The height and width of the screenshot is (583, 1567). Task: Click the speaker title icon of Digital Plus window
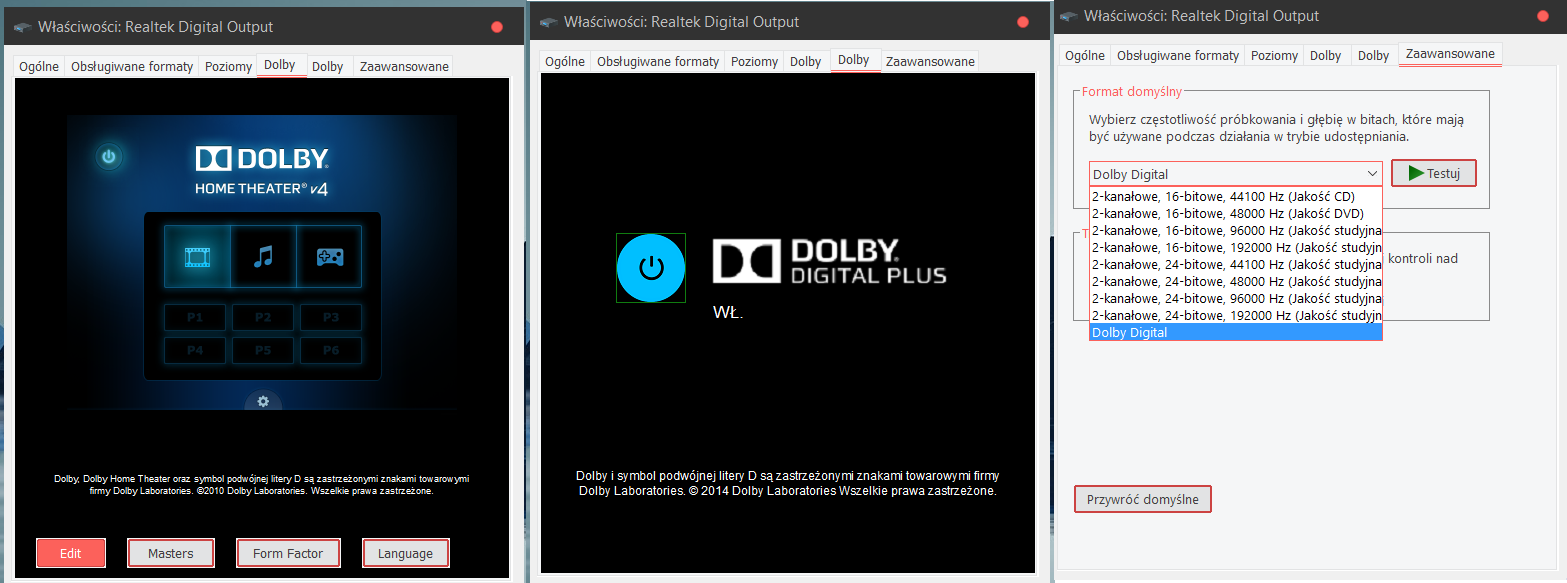[549, 21]
